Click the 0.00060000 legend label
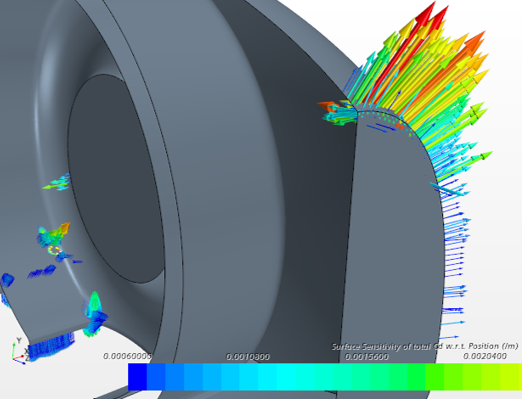This screenshot has height=399, width=522. click(x=127, y=356)
